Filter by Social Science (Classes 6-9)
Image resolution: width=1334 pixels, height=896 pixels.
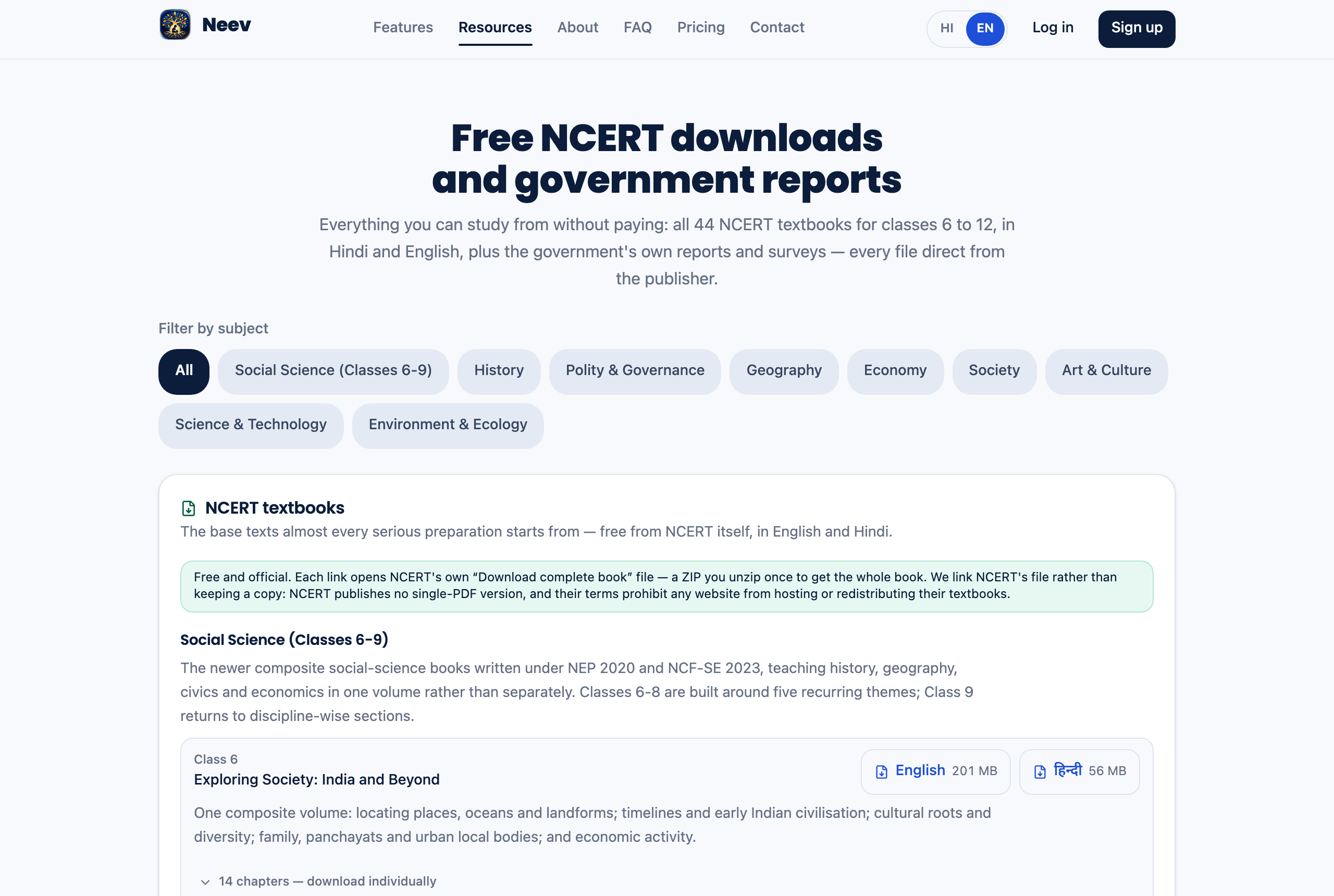click(333, 371)
